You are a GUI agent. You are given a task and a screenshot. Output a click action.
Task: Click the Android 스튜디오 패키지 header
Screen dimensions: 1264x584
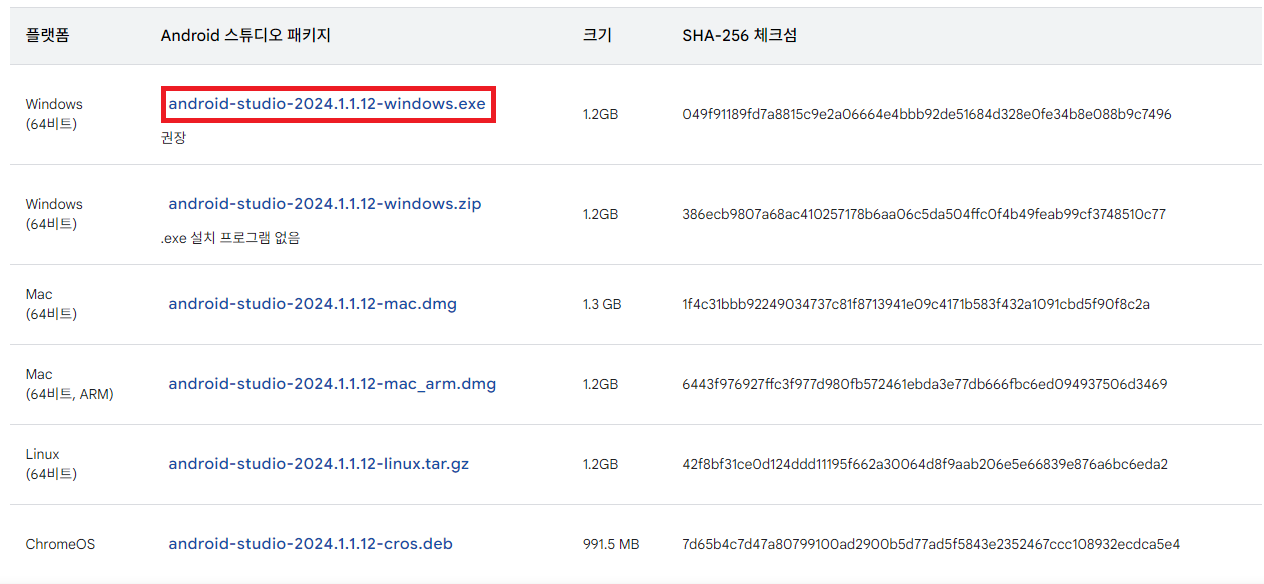pos(246,35)
